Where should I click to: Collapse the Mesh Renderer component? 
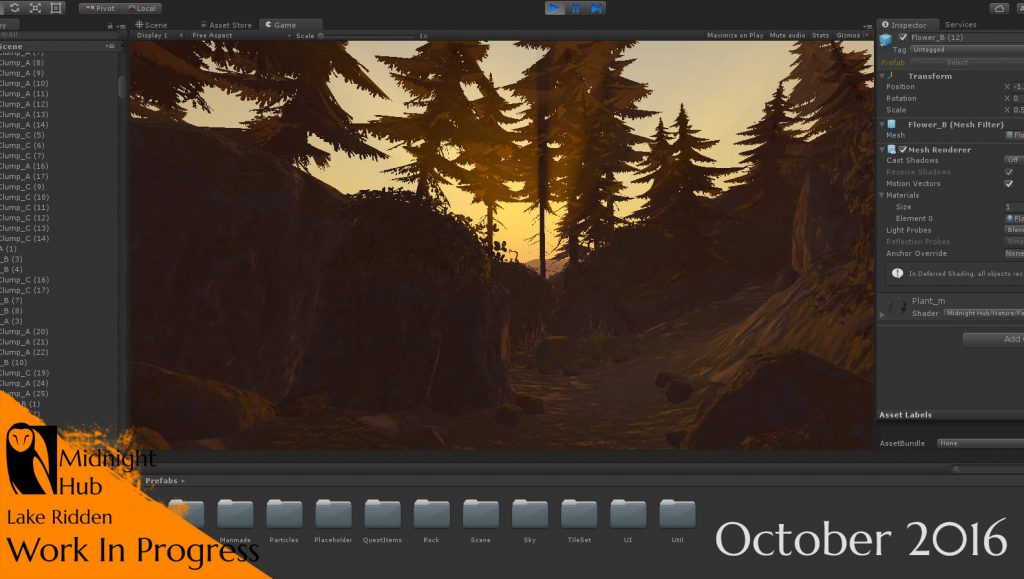[x=882, y=150]
